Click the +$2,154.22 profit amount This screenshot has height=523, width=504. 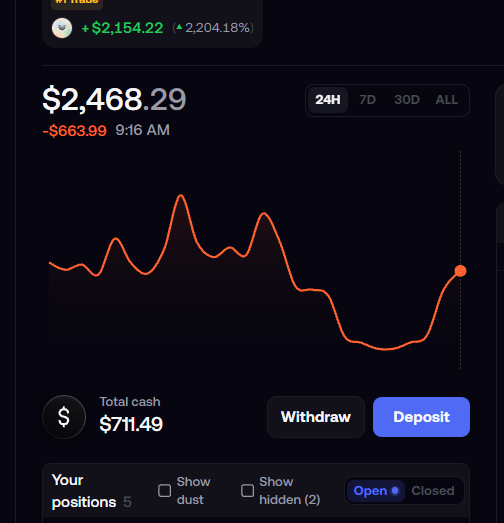tap(122, 28)
